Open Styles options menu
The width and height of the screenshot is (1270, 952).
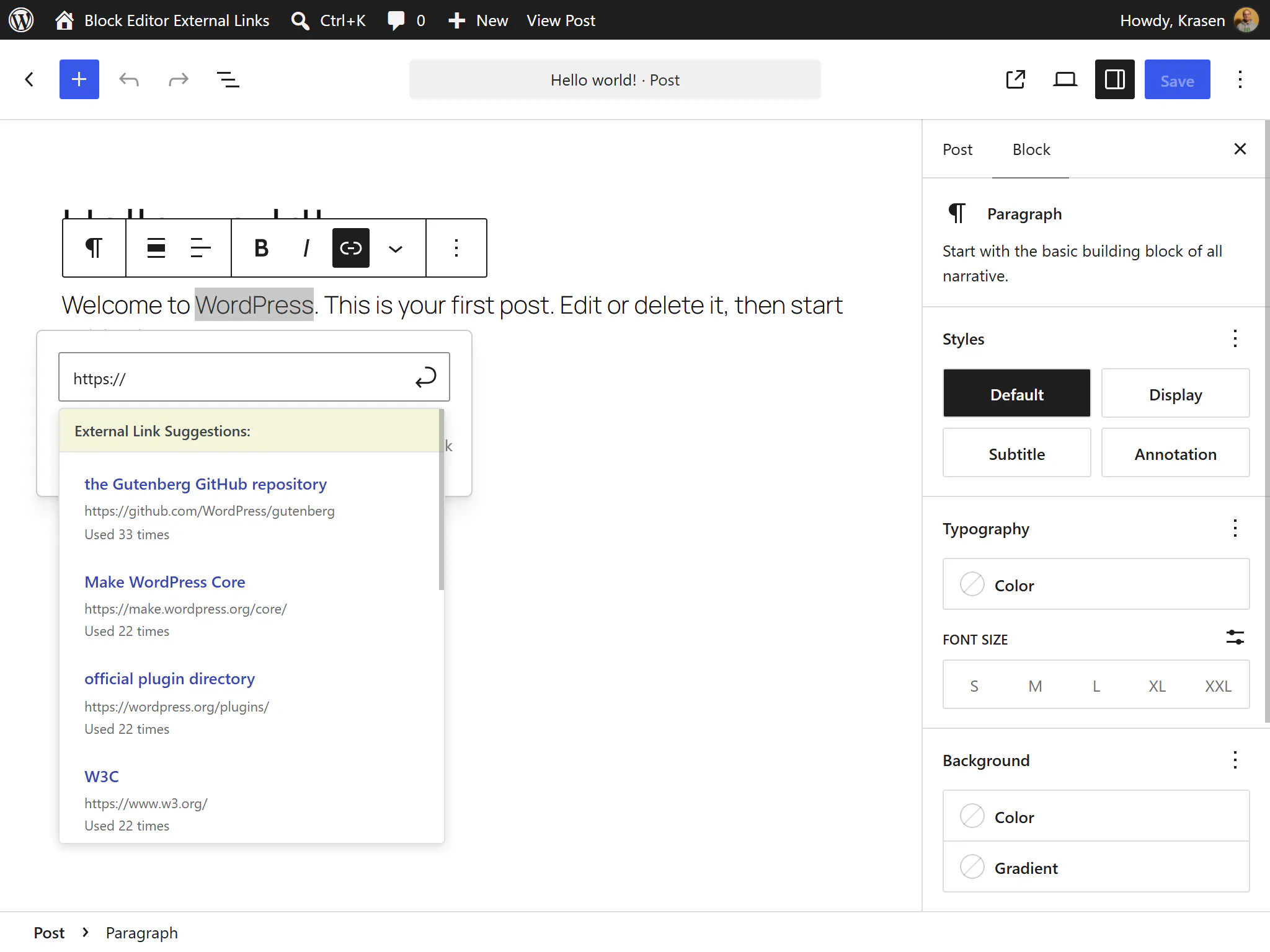coord(1235,338)
